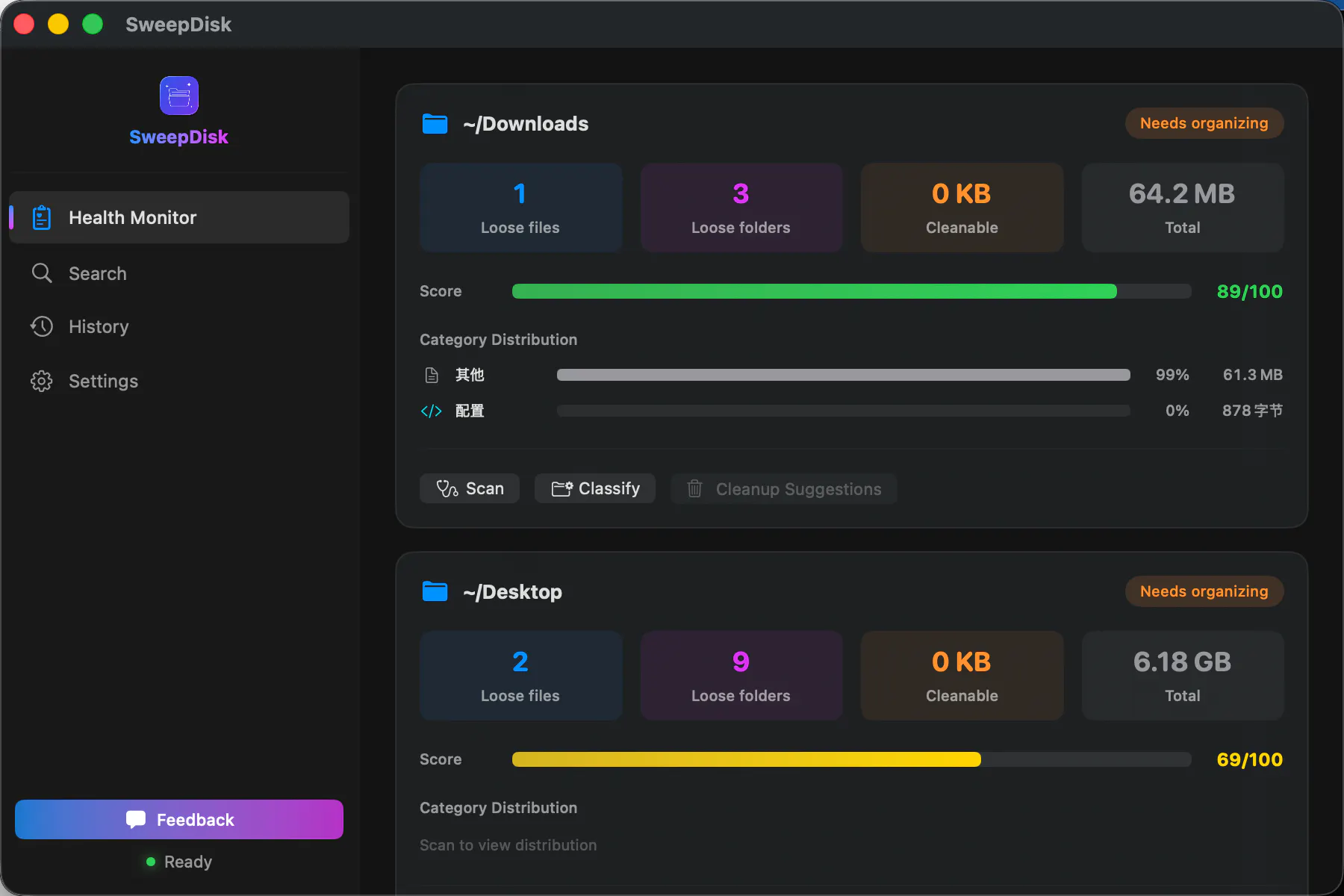
Task: Open the History section
Action: [179, 326]
